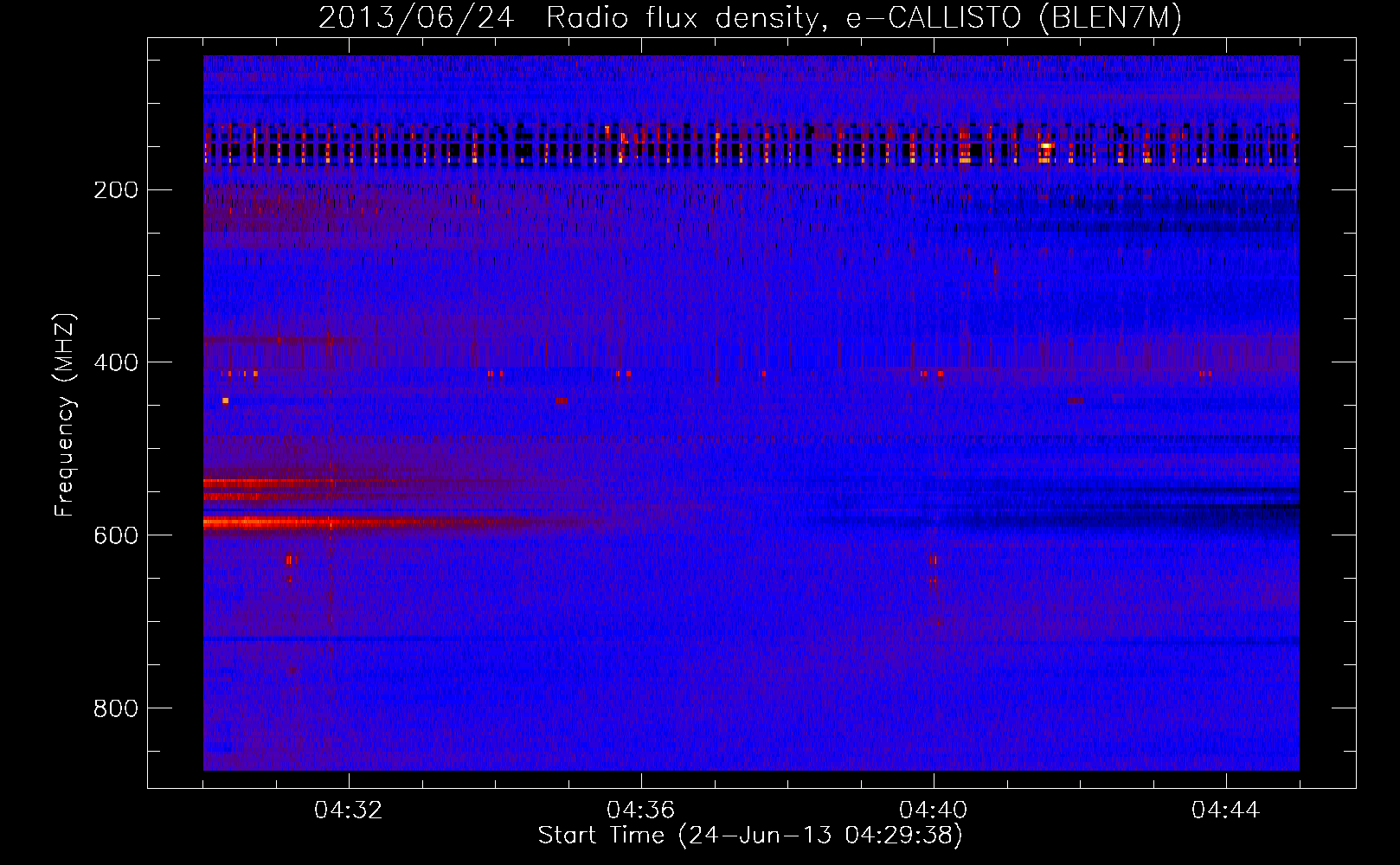This screenshot has width=1400, height=865.
Task: Click the 04:32 time tick label
Action: pyautogui.click(x=349, y=811)
